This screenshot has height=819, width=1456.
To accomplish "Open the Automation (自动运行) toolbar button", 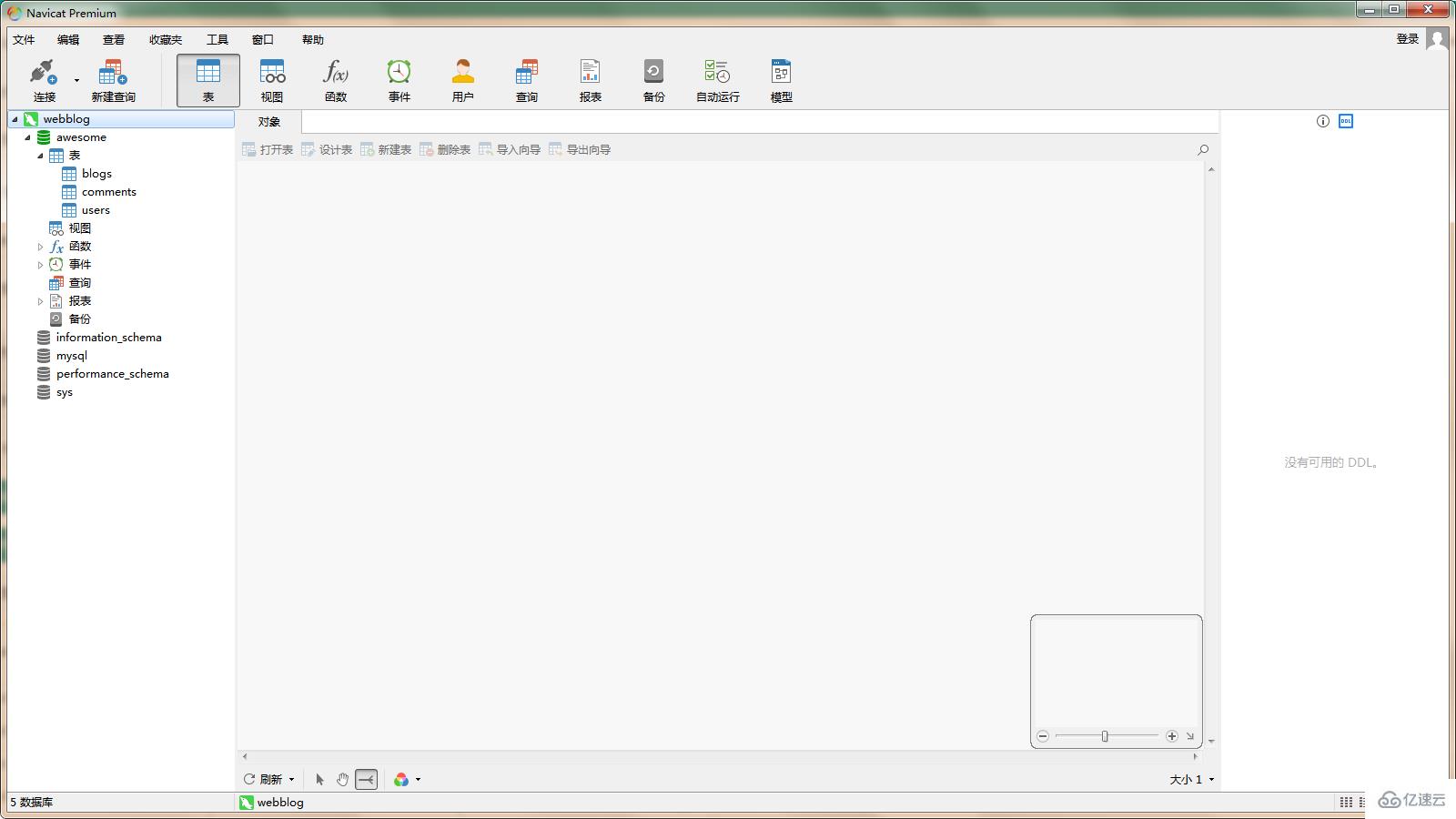I will (718, 80).
